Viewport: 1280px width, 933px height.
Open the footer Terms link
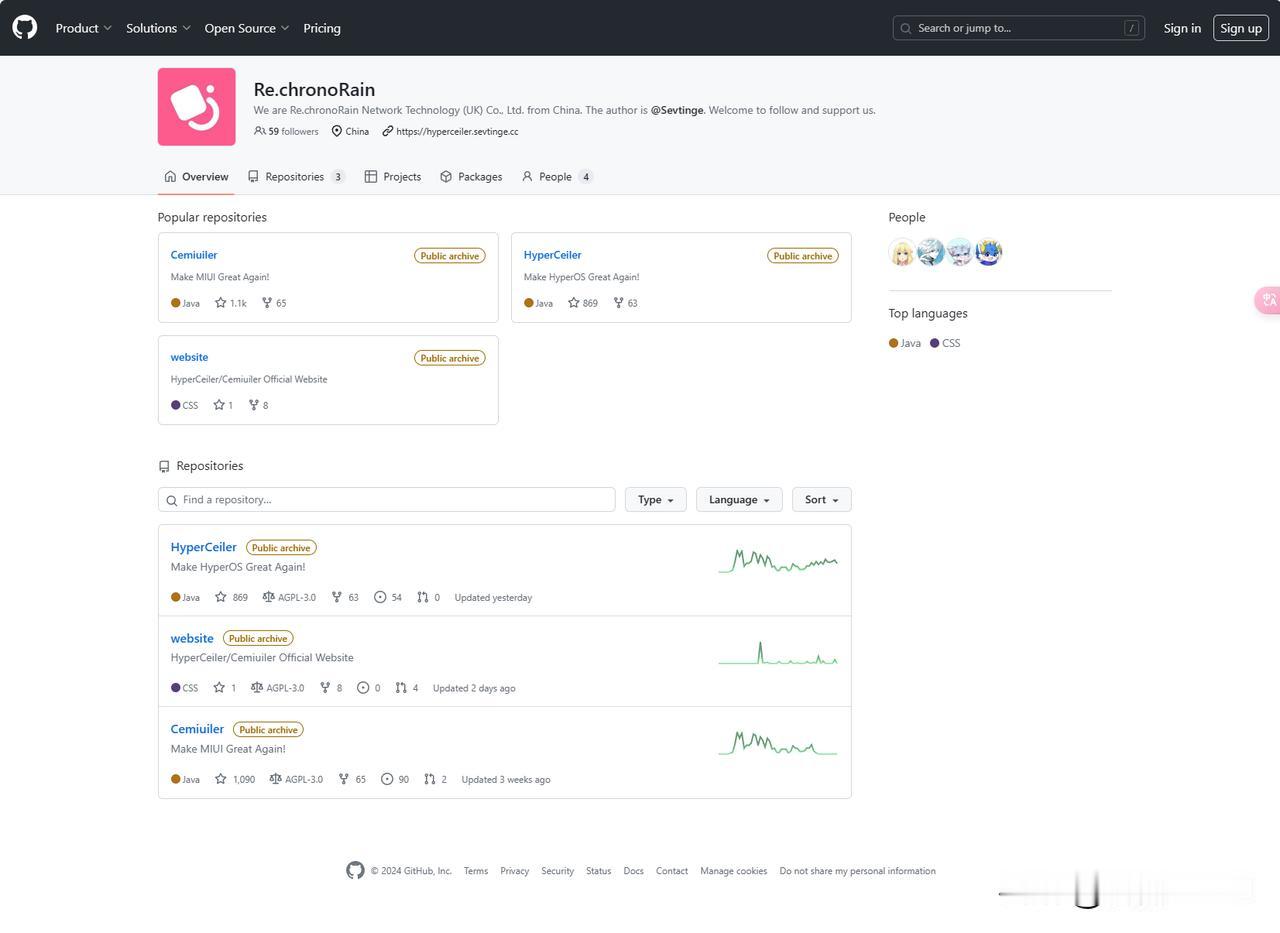476,871
